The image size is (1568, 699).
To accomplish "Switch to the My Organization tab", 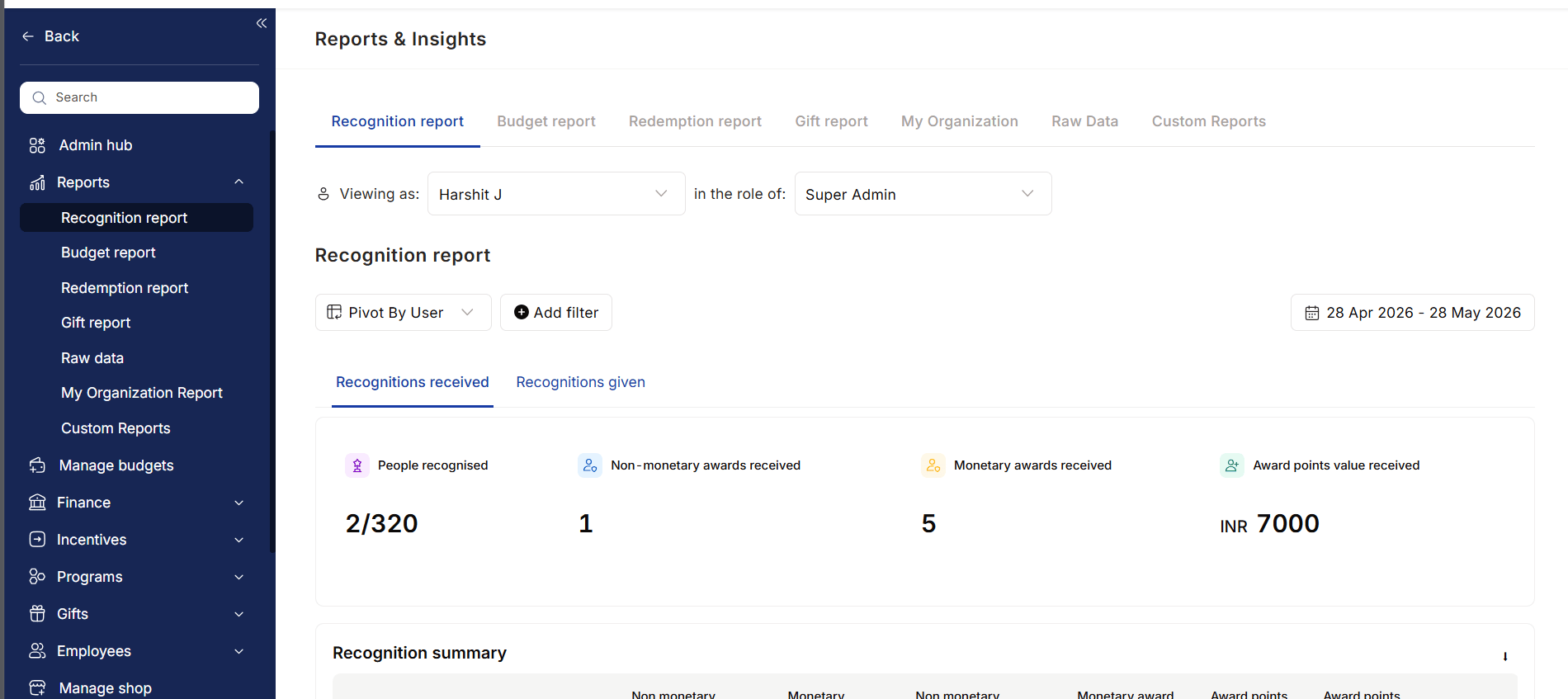I will [959, 121].
